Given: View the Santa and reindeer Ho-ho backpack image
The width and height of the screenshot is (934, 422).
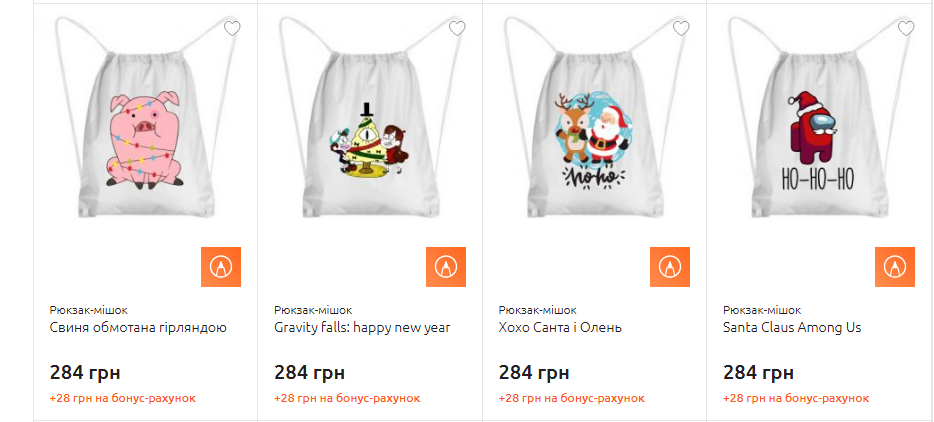Looking at the screenshot, I should point(595,118).
